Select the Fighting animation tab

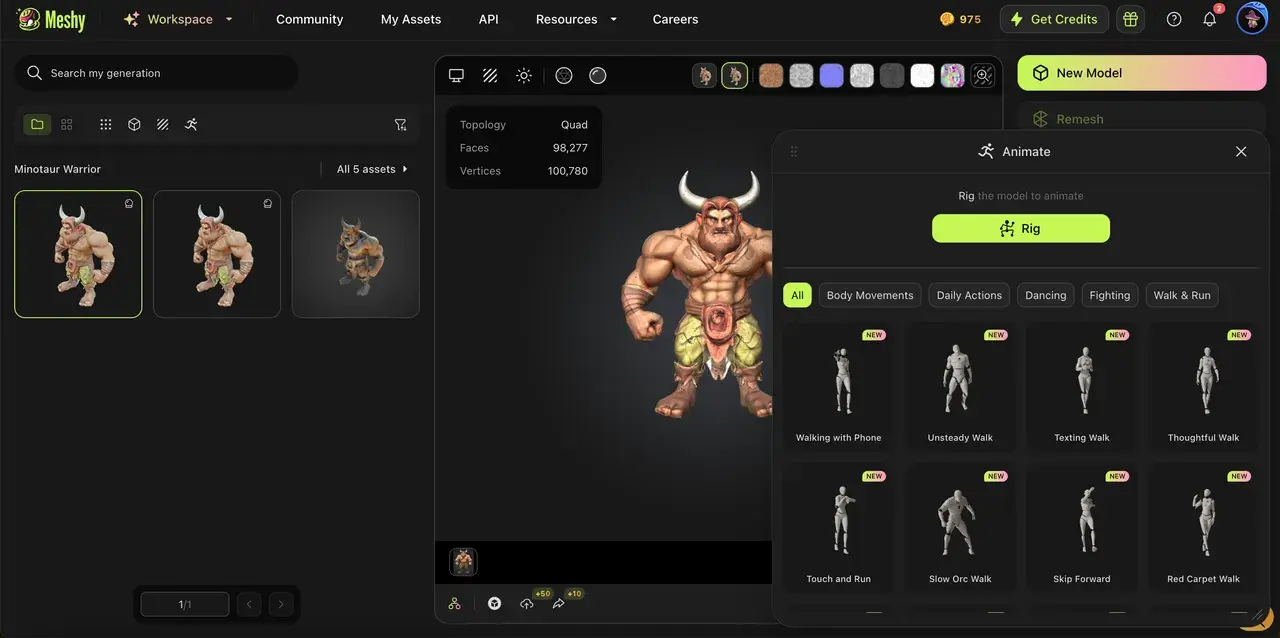coord(1109,295)
